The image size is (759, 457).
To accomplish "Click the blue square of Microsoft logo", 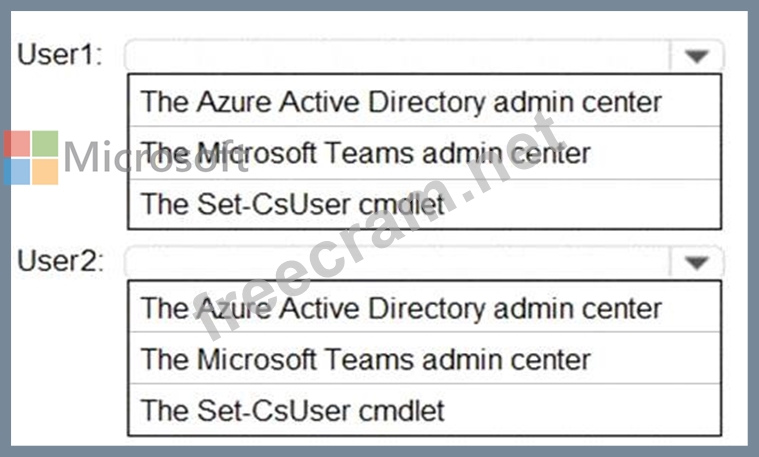I will [16, 172].
